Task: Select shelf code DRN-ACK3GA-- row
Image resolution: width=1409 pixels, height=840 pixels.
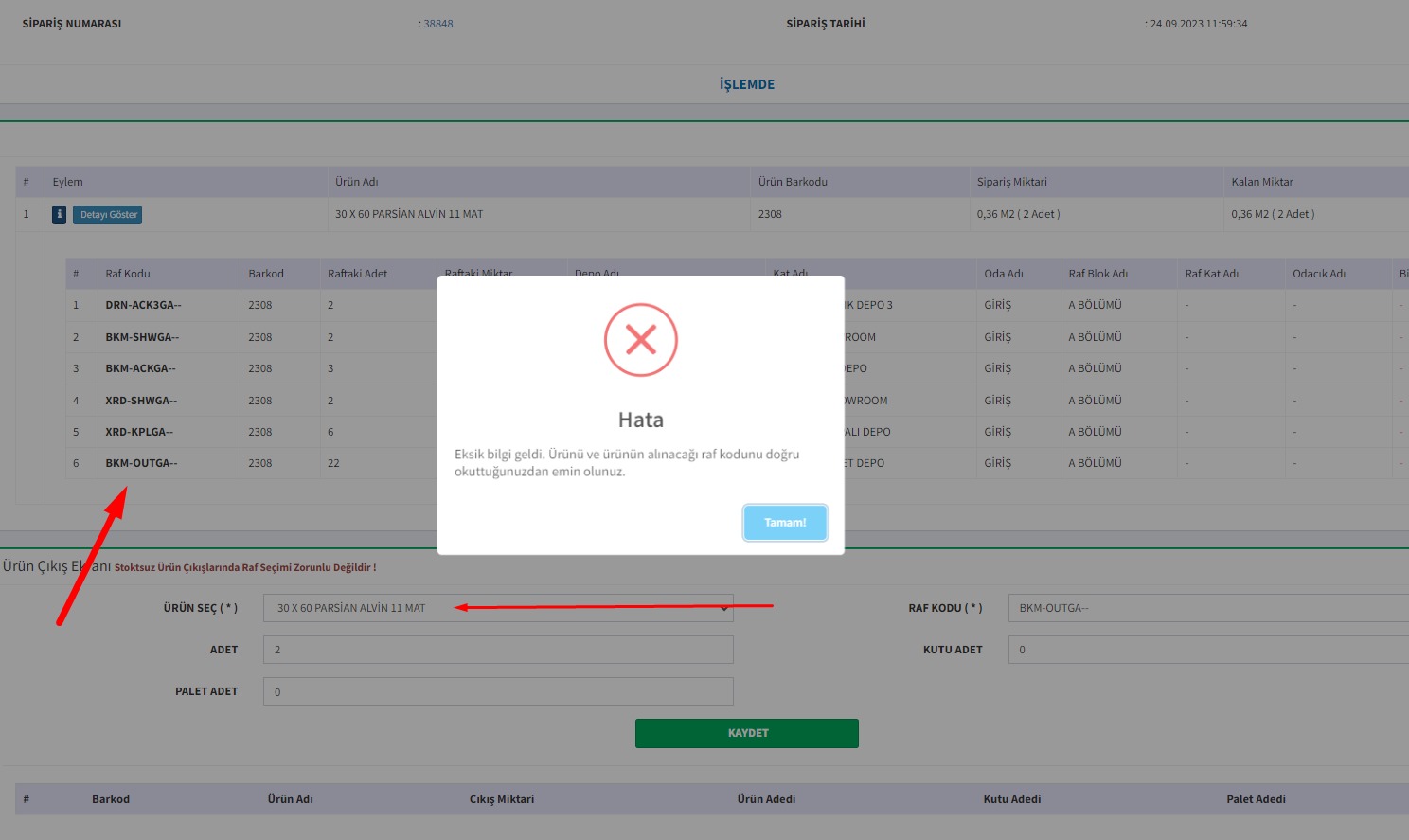Action: point(143,305)
